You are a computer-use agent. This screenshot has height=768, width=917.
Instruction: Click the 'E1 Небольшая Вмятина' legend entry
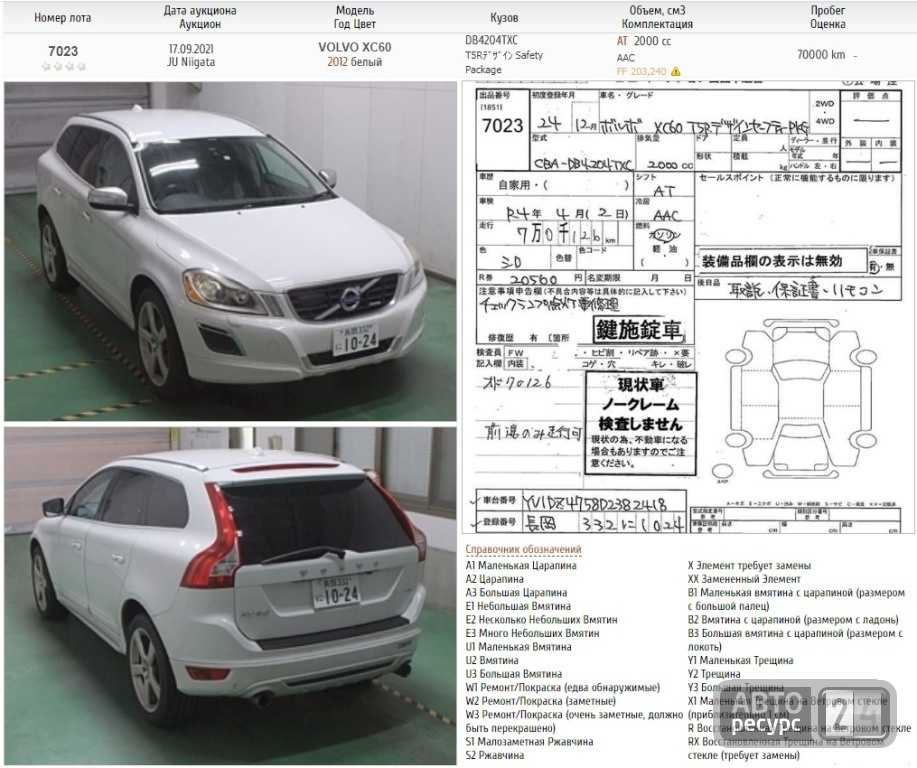pos(518,606)
